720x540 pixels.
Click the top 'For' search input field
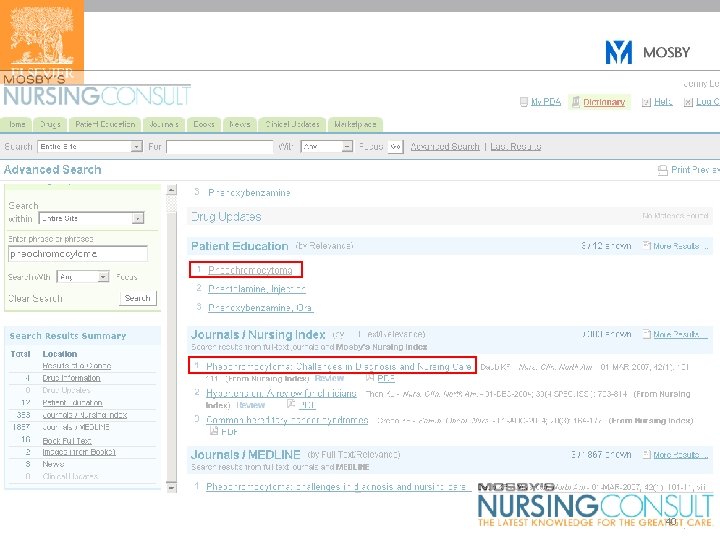tap(220, 147)
